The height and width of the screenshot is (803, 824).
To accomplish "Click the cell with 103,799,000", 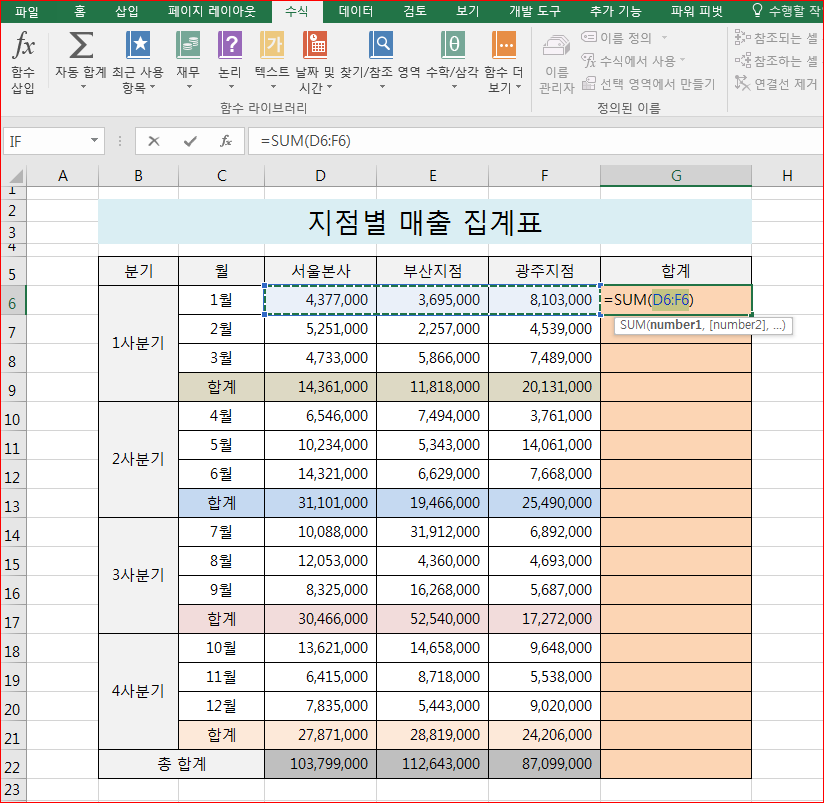I will pyautogui.click(x=321, y=764).
